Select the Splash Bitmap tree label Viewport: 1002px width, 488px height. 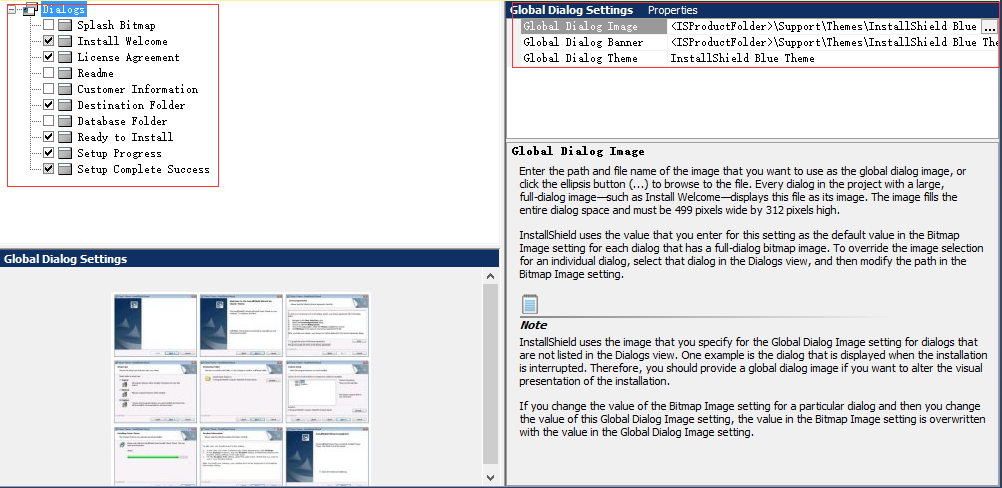point(116,26)
